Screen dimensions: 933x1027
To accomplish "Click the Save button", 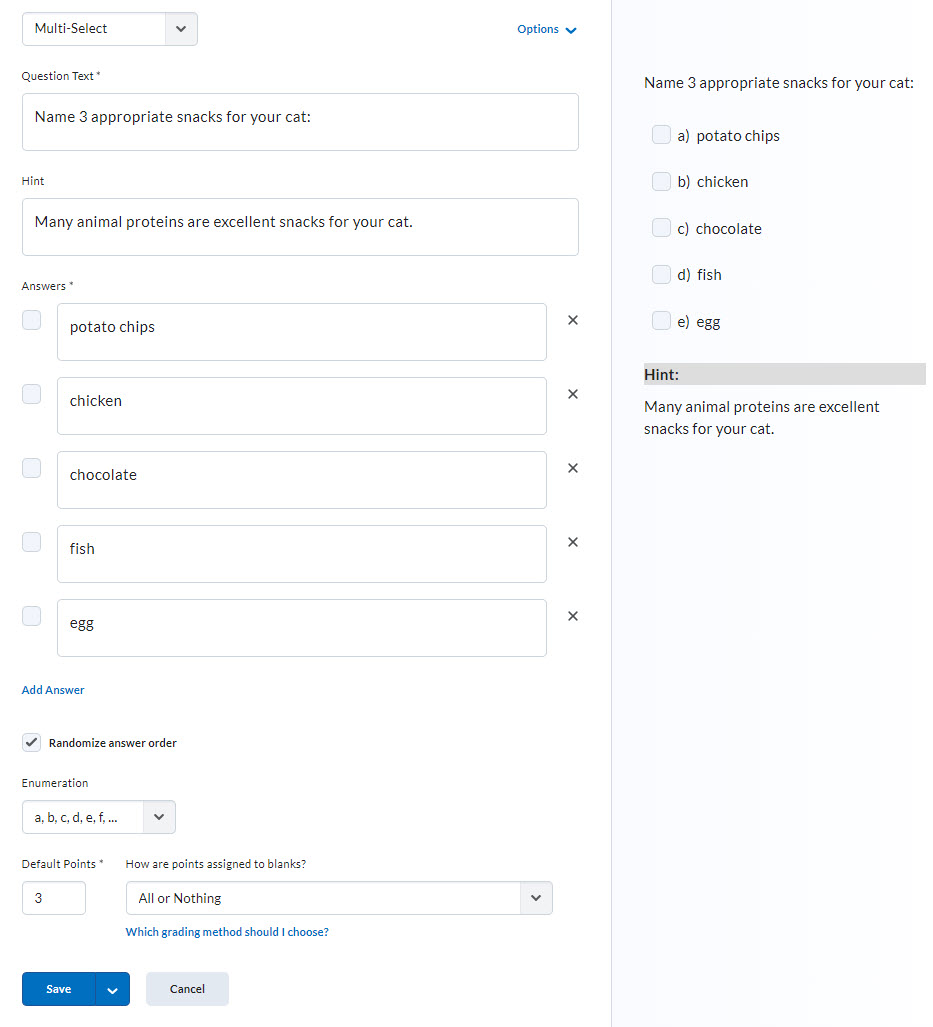I will click(x=59, y=989).
